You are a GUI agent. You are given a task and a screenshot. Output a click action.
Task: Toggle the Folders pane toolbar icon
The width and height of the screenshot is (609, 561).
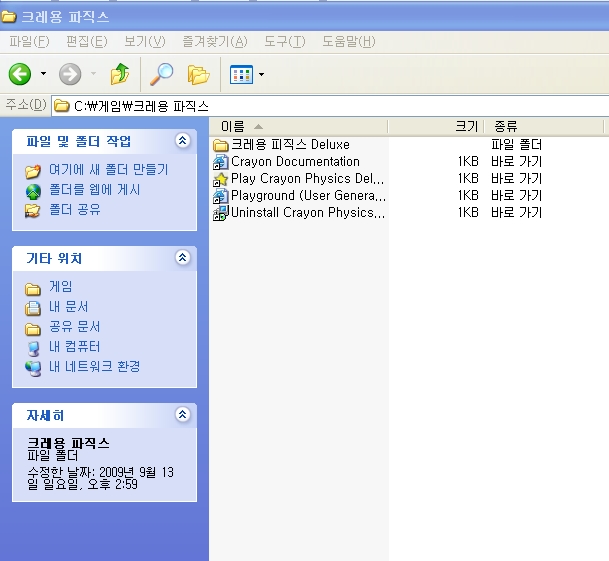point(198,74)
